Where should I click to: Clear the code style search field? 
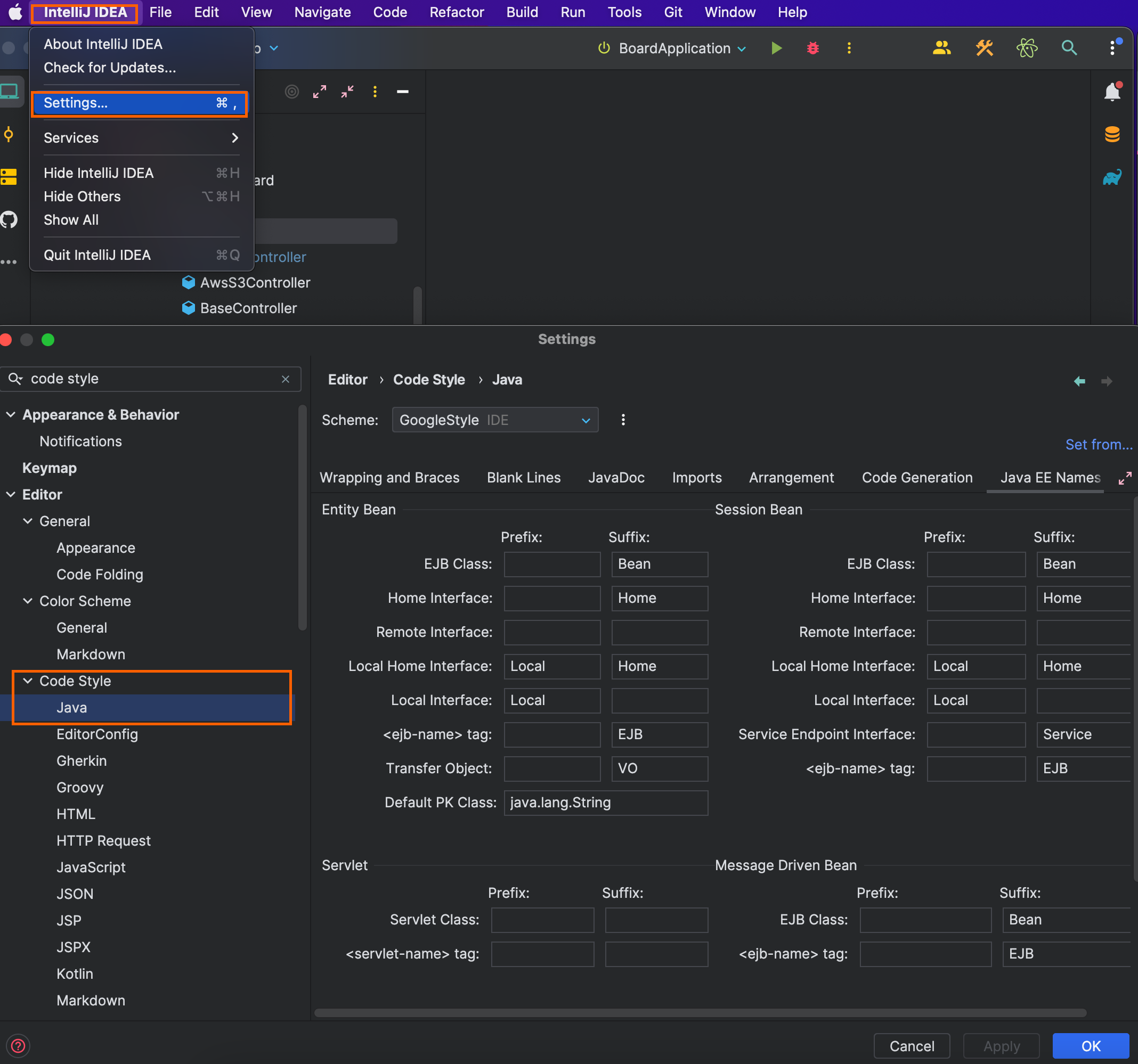[285, 379]
